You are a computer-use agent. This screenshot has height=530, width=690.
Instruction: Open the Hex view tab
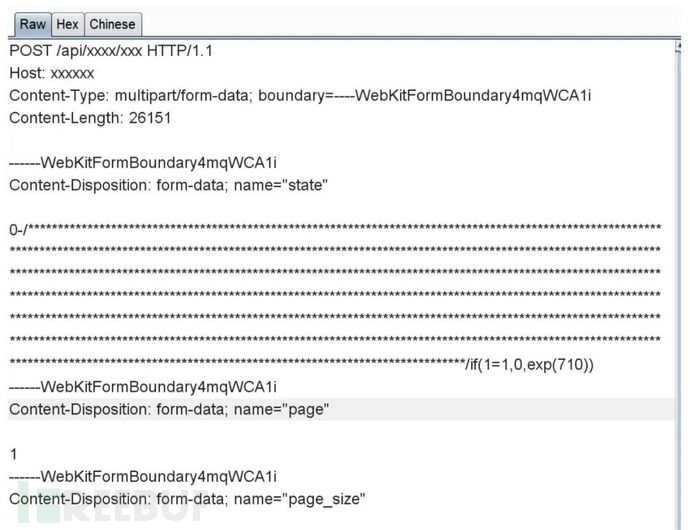[x=67, y=24]
